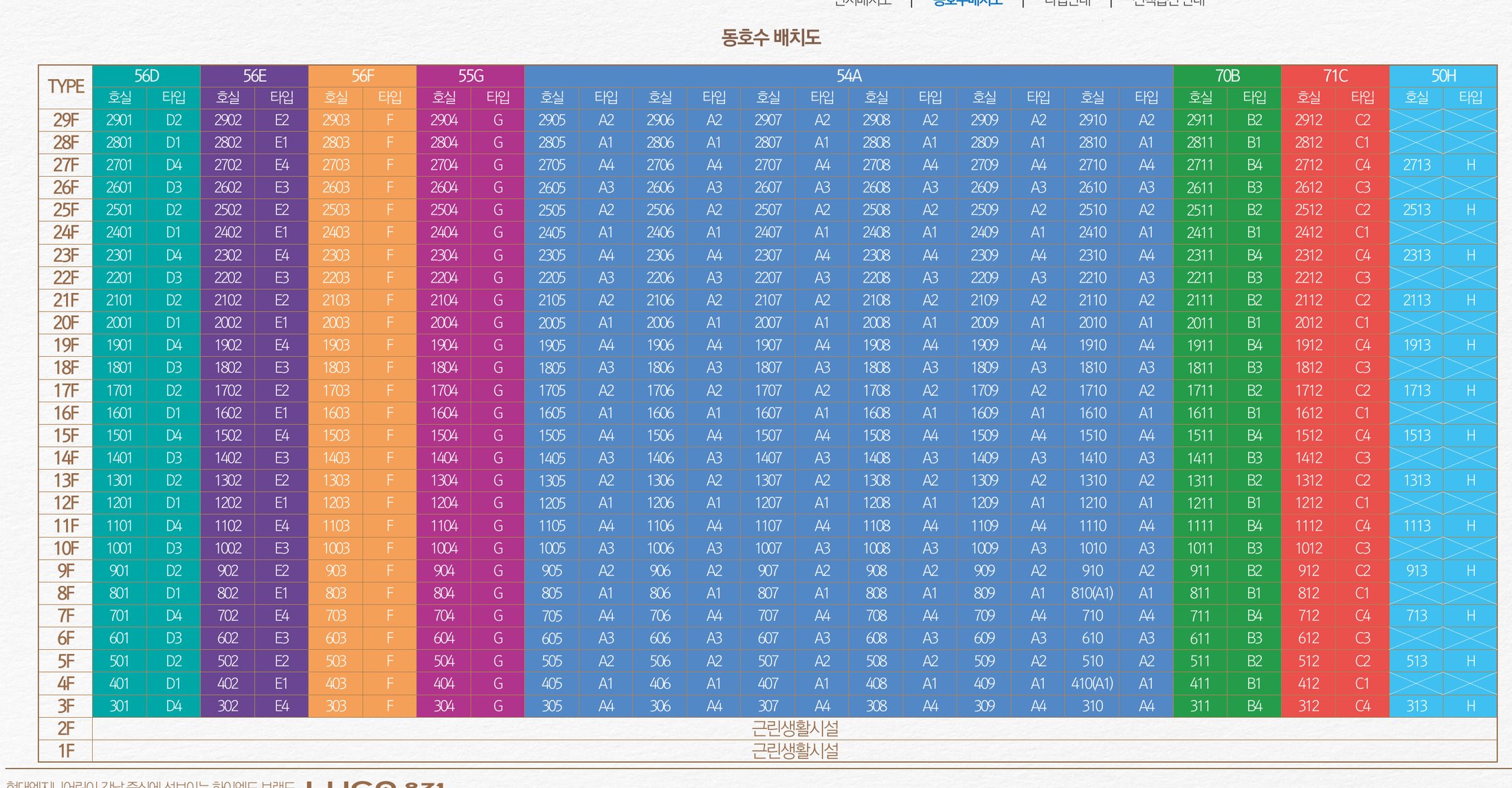Select unit 1304 cell

click(444, 481)
